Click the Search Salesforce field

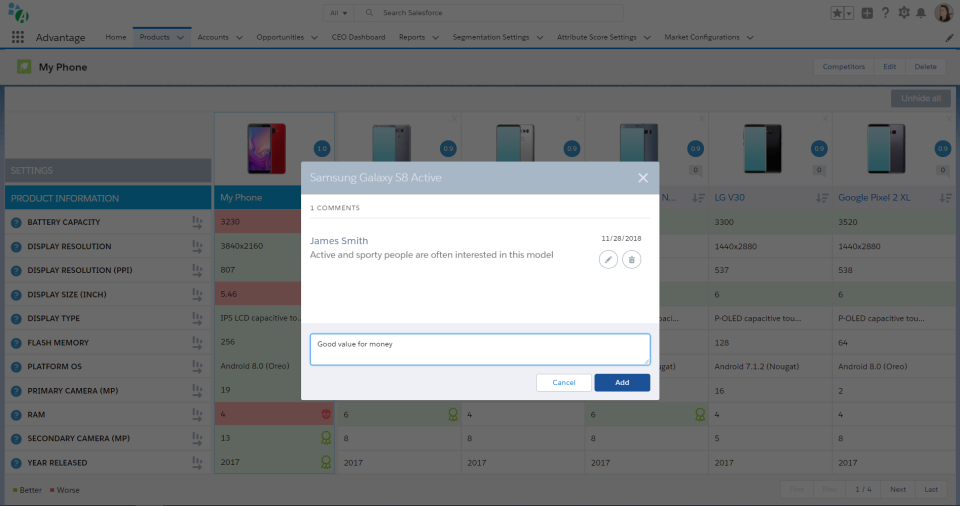pyautogui.click(x=490, y=13)
